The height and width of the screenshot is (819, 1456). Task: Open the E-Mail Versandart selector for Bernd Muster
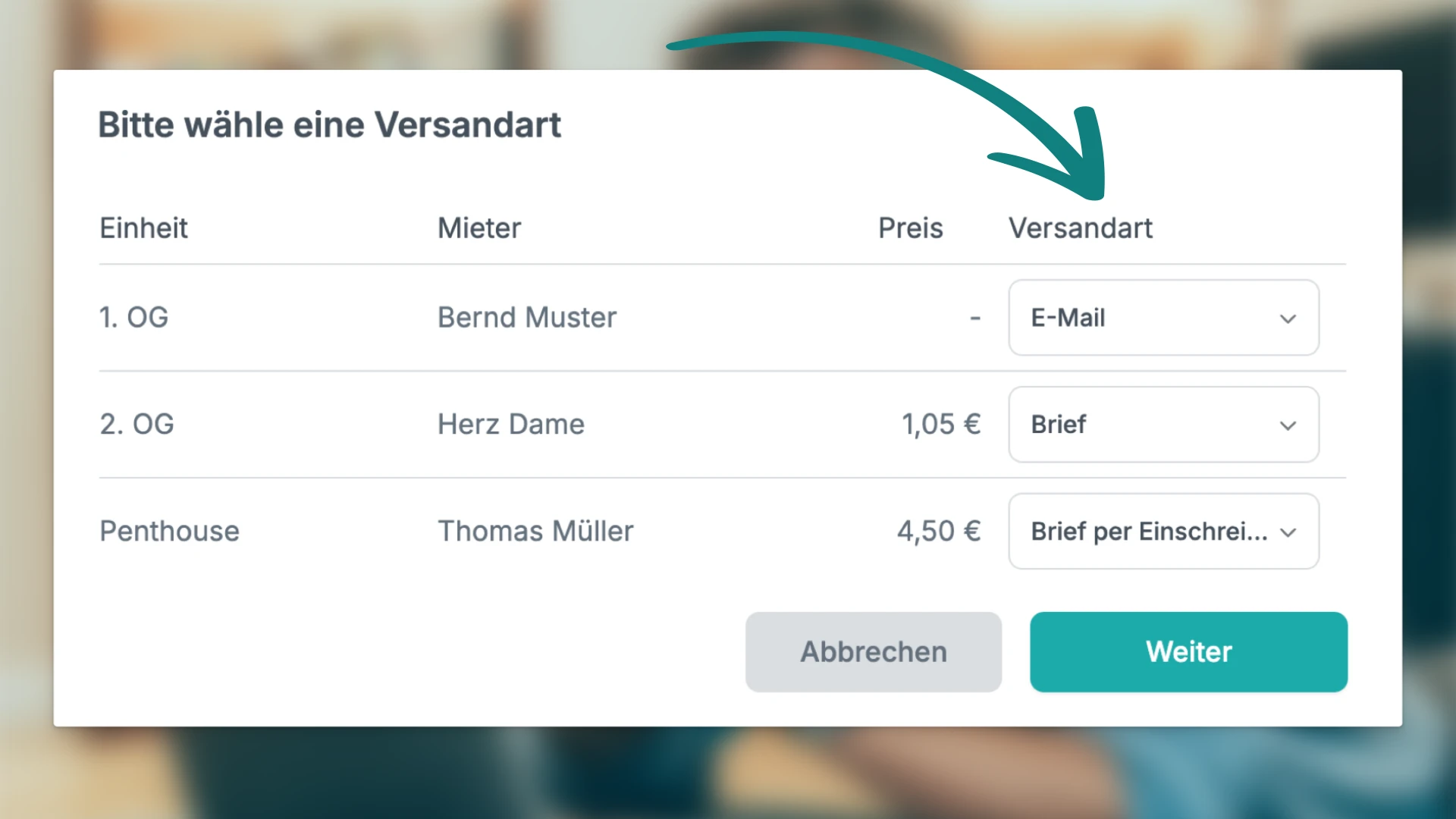[x=1163, y=318]
